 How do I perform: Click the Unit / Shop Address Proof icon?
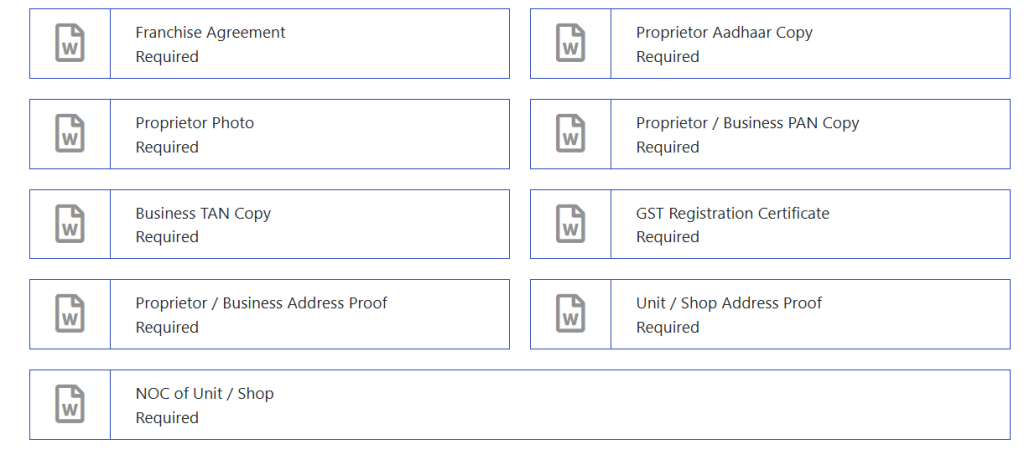pos(570,314)
